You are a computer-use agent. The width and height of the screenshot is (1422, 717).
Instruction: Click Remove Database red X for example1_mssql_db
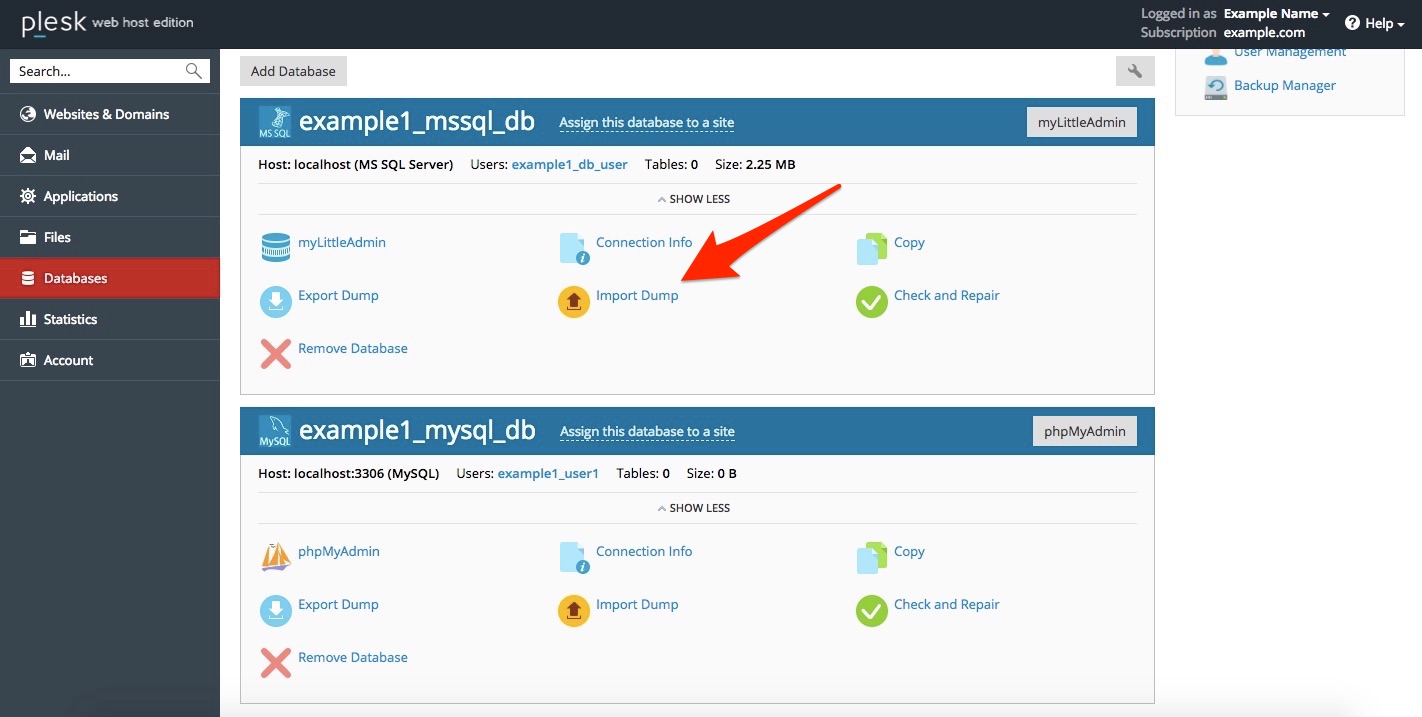tap(276, 354)
